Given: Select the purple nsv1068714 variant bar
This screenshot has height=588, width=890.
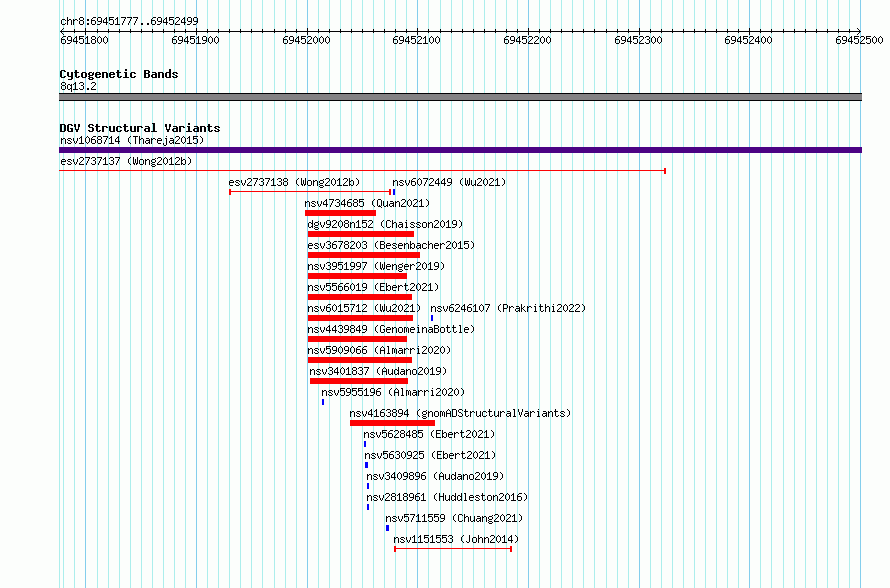Looking at the screenshot, I should [460, 150].
